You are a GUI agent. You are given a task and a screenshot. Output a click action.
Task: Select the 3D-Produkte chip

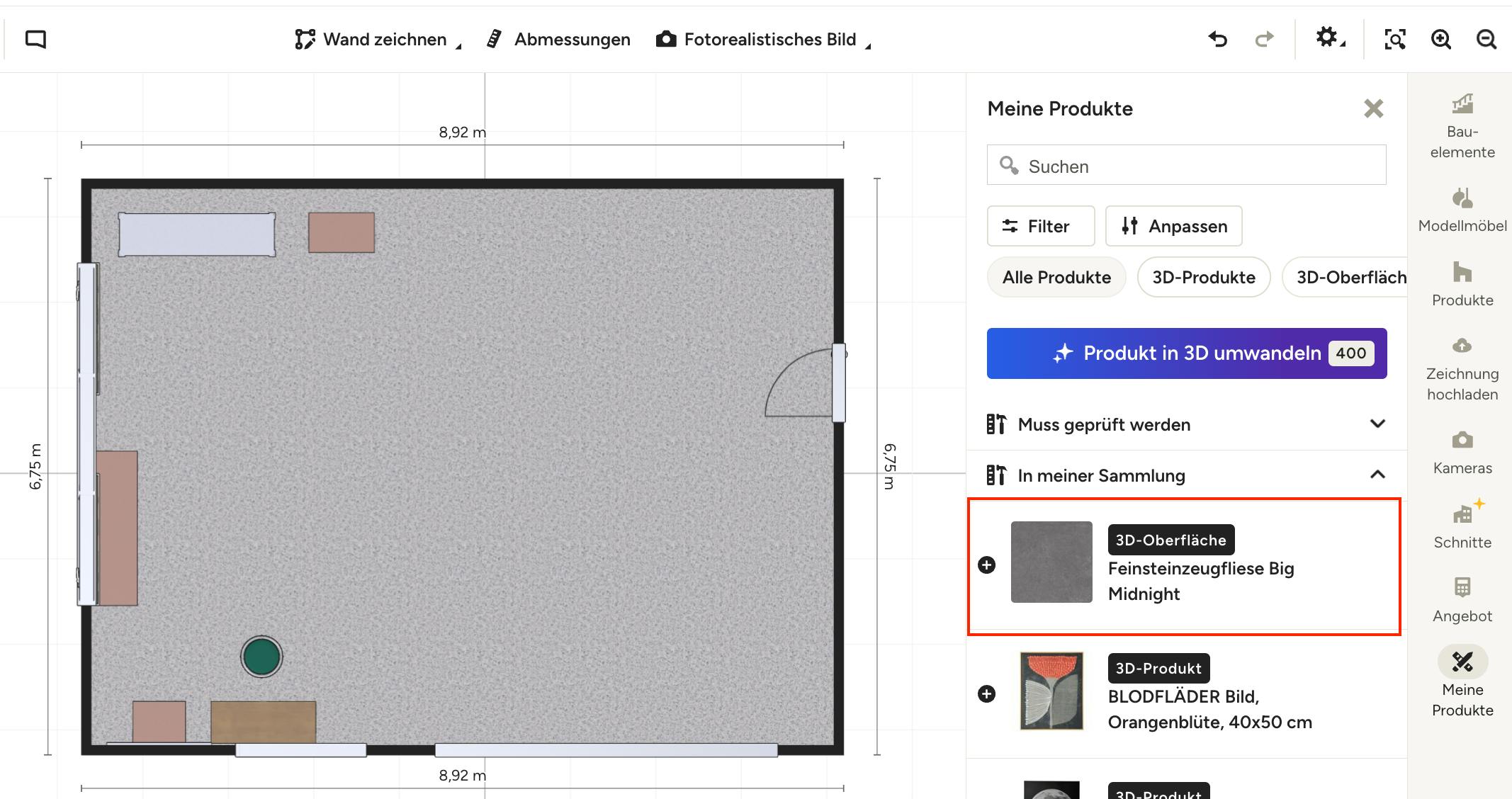1204,277
